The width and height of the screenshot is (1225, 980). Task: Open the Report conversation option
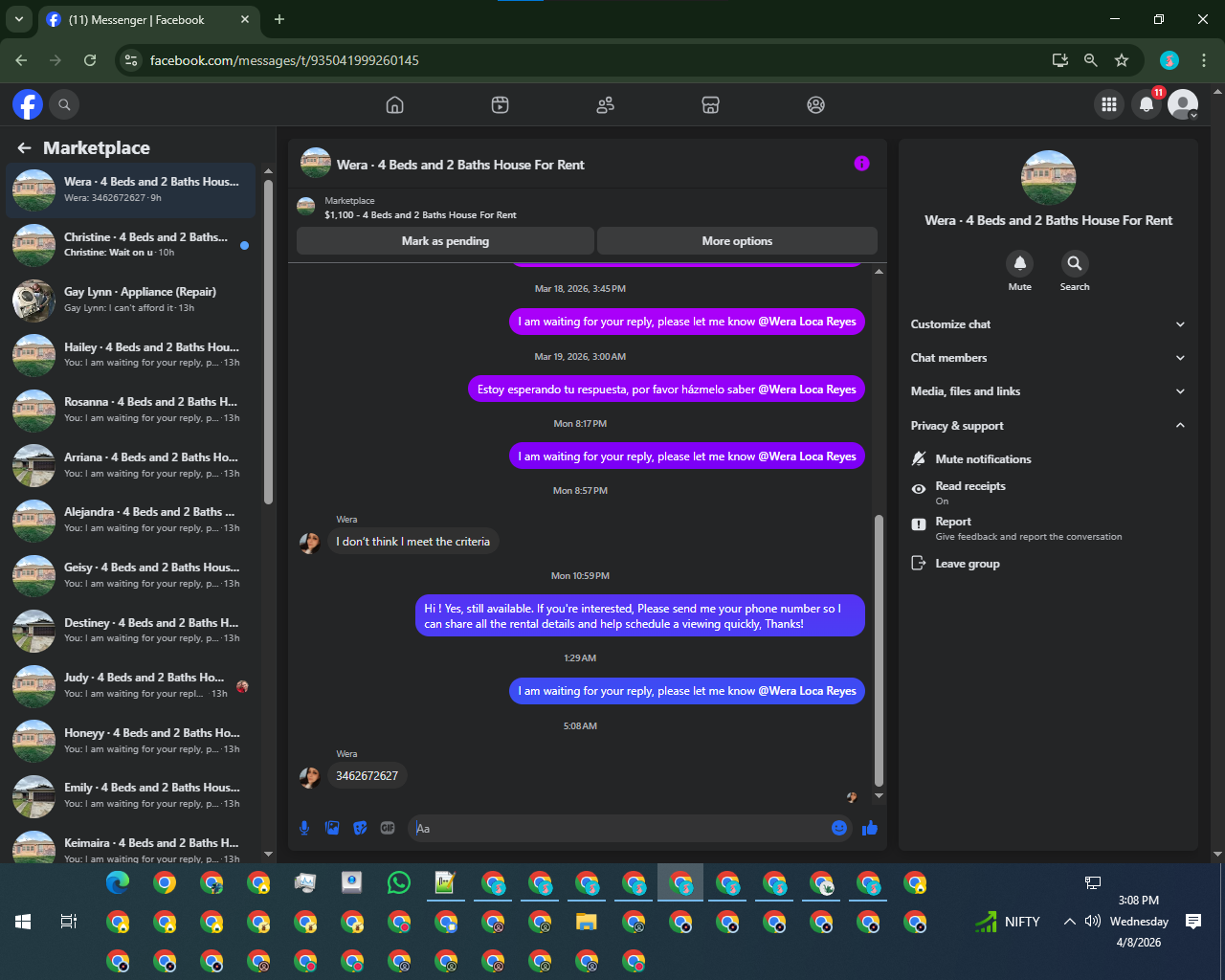1048,528
